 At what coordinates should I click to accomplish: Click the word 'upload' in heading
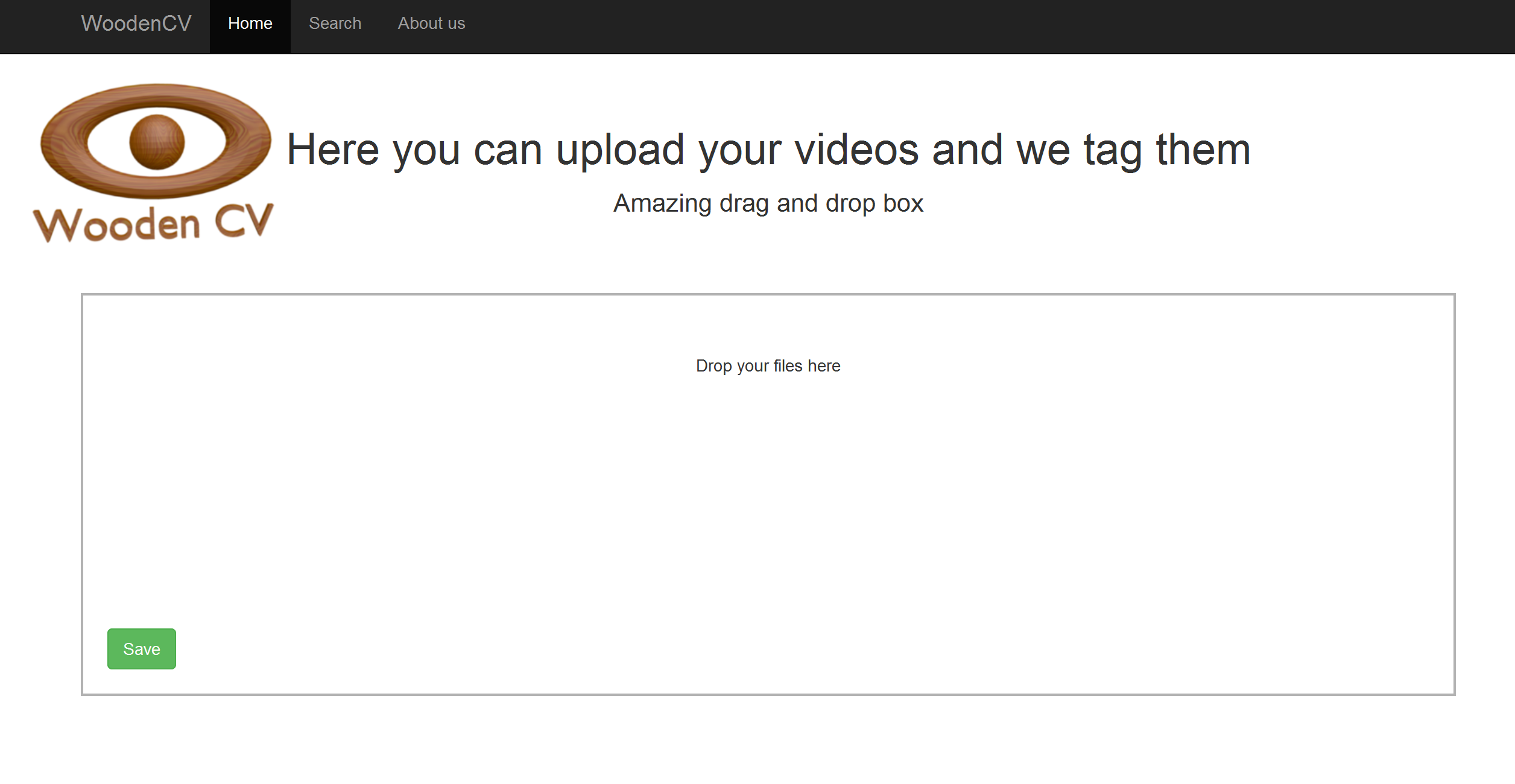click(619, 150)
